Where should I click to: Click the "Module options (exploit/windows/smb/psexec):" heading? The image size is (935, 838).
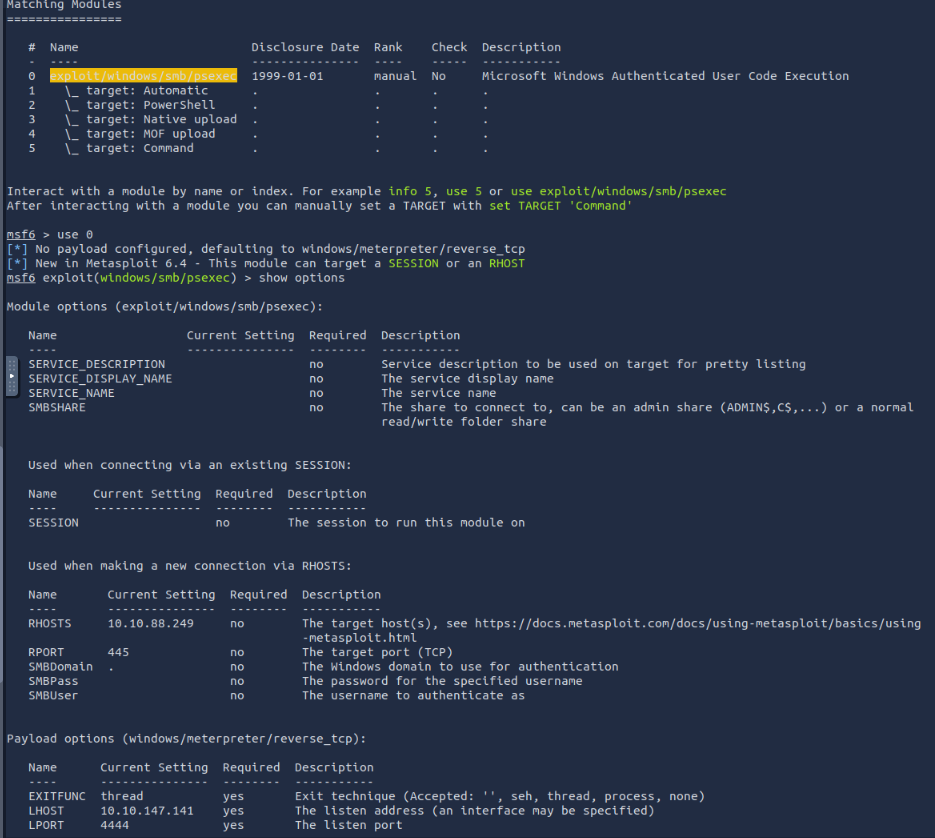coord(165,307)
